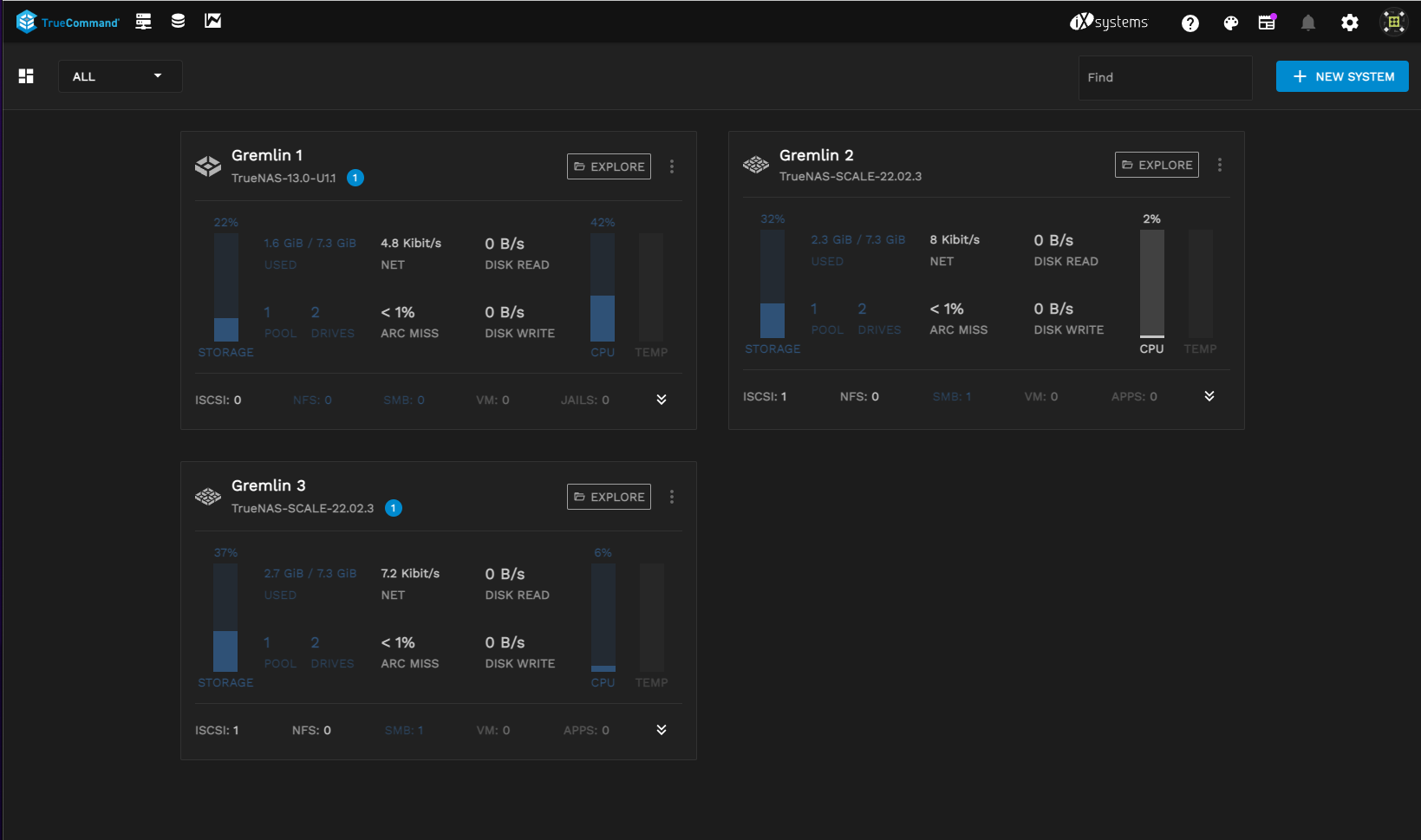The height and width of the screenshot is (840, 1421).
Task: Click Gremlin 2 storage usage bar
Action: click(x=772, y=283)
